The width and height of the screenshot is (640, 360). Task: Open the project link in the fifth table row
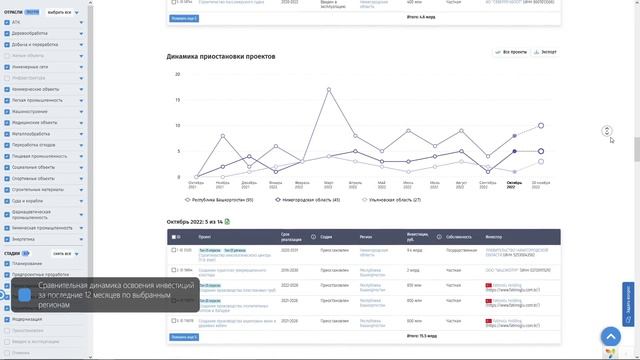coord(237,323)
